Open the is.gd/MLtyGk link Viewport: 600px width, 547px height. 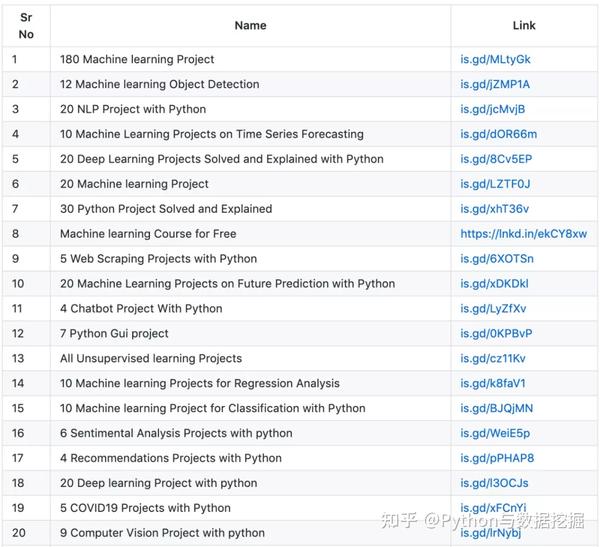click(496, 60)
